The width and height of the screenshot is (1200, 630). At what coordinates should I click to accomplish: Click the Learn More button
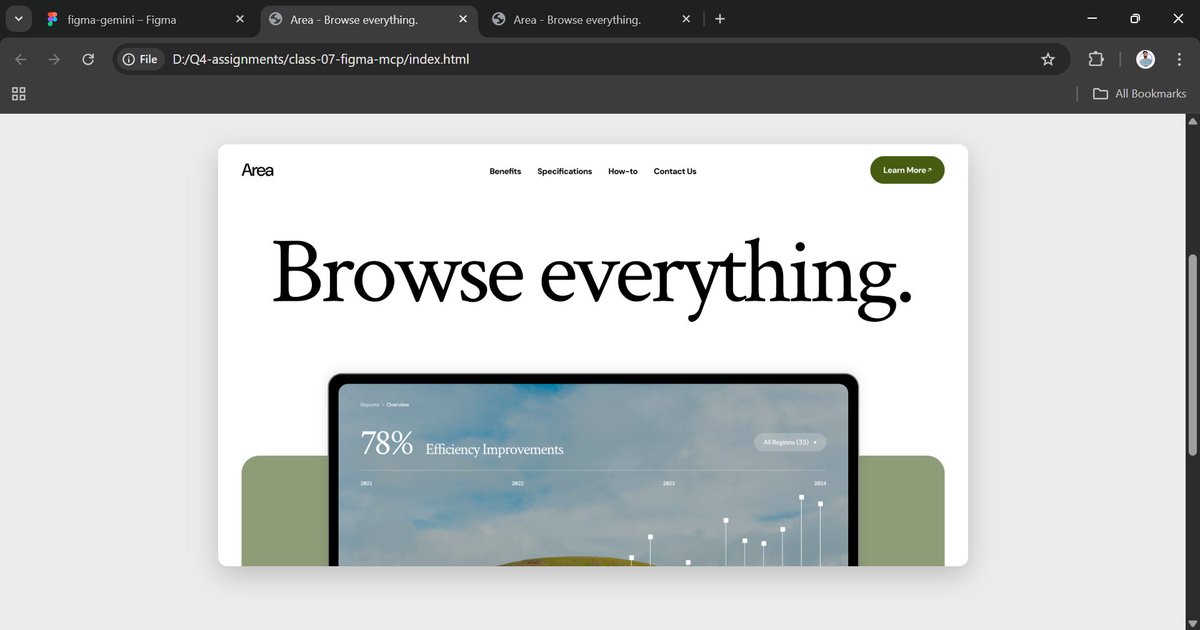(907, 170)
